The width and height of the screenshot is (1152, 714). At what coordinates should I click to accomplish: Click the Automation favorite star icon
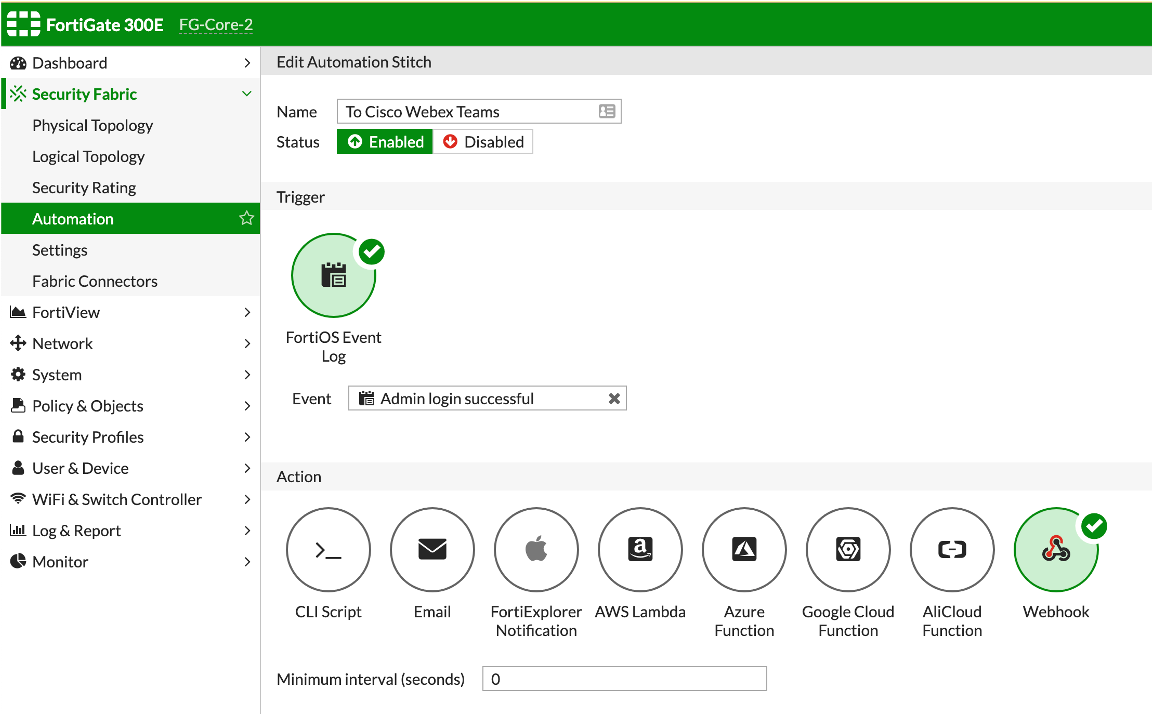[247, 218]
